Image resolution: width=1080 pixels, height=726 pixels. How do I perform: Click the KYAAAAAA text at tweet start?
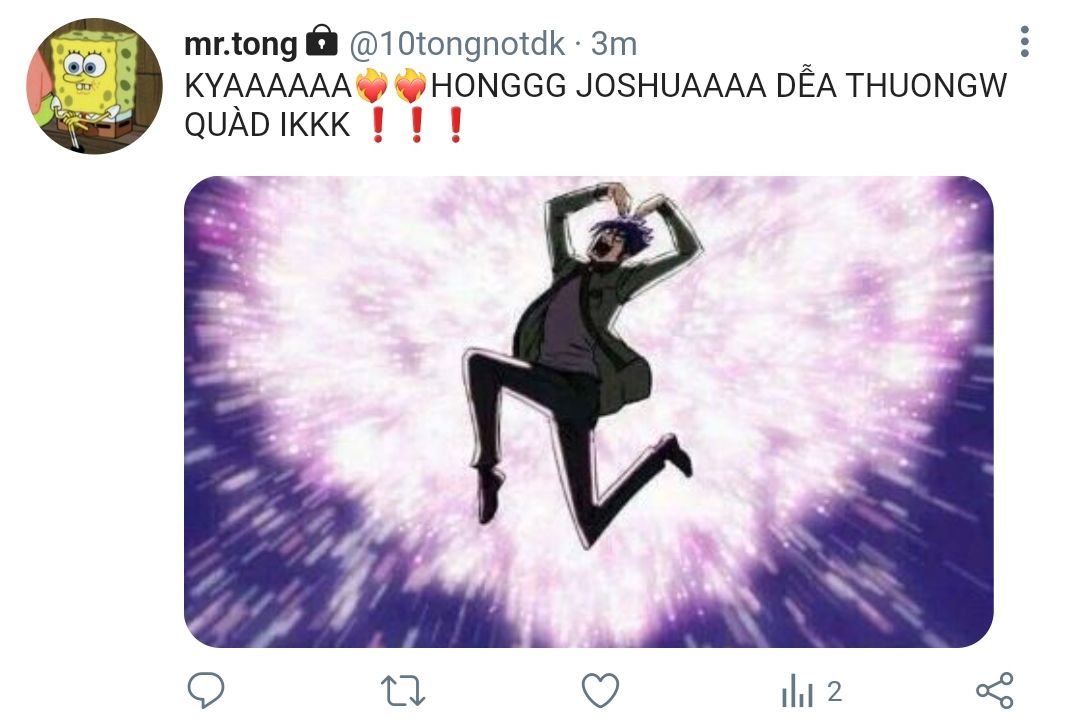point(269,86)
